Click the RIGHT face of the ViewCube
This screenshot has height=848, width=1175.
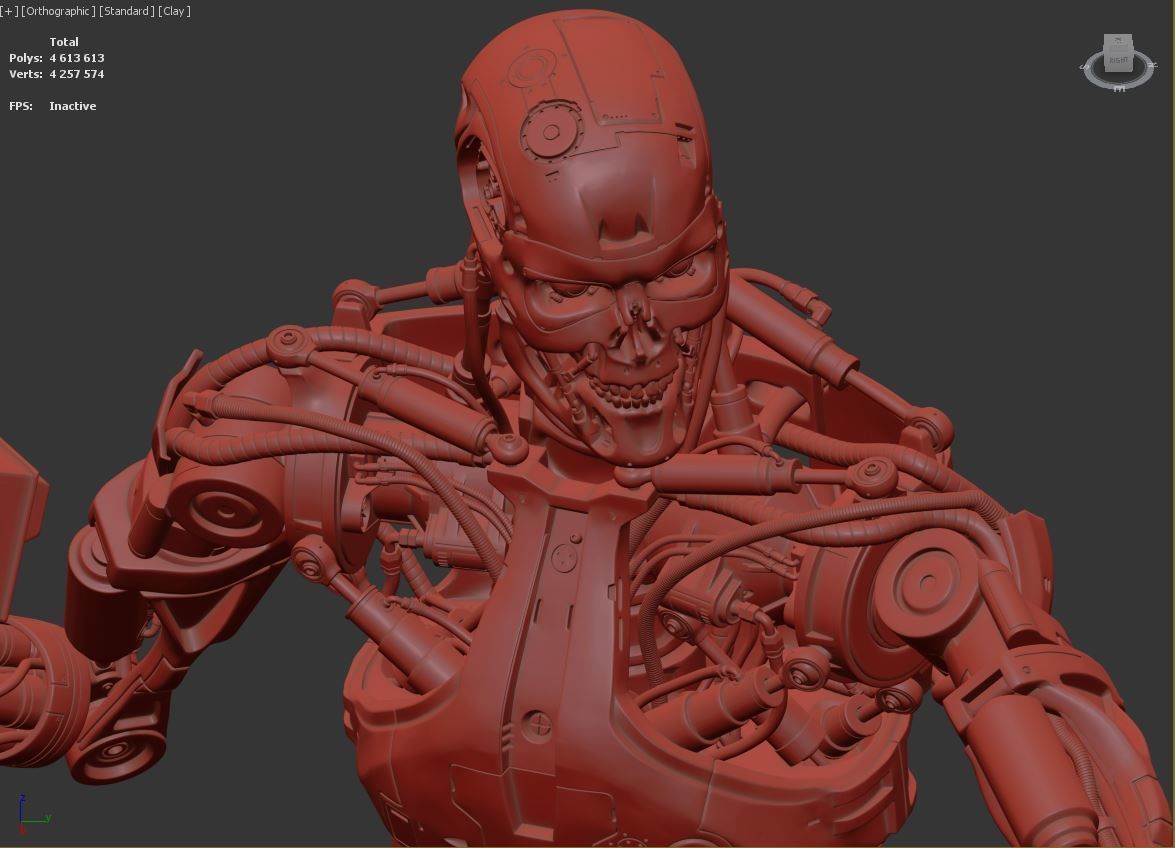[x=1119, y=60]
